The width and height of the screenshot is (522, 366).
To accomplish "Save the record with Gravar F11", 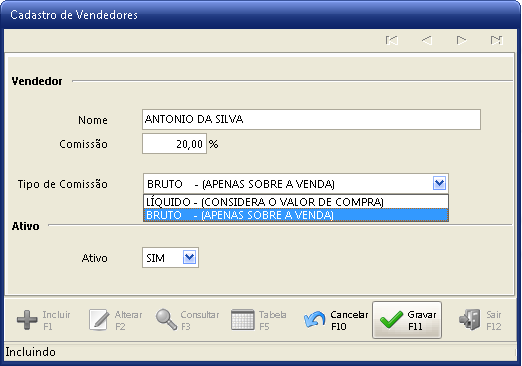I will 407,320.
